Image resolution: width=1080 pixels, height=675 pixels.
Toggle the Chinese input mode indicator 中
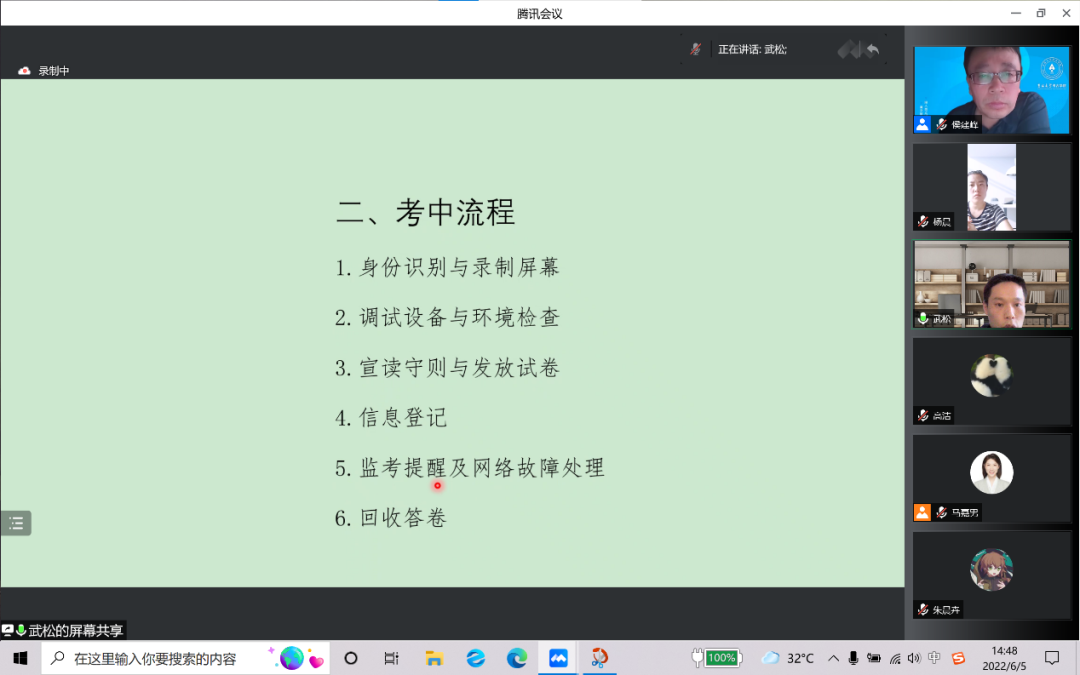coord(934,658)
